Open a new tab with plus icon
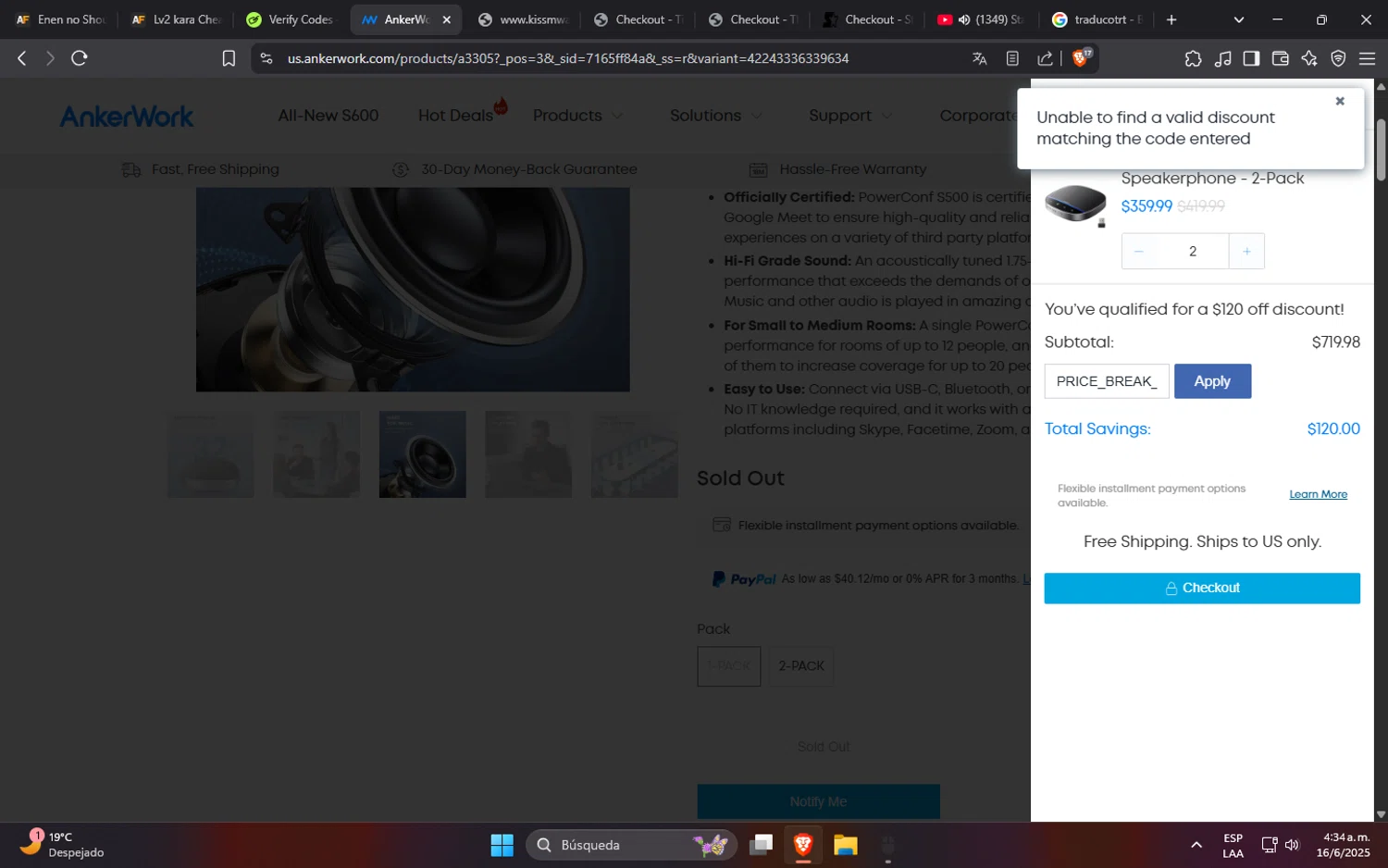Viewport: 1388px width, 868px height. (1171, 19)
